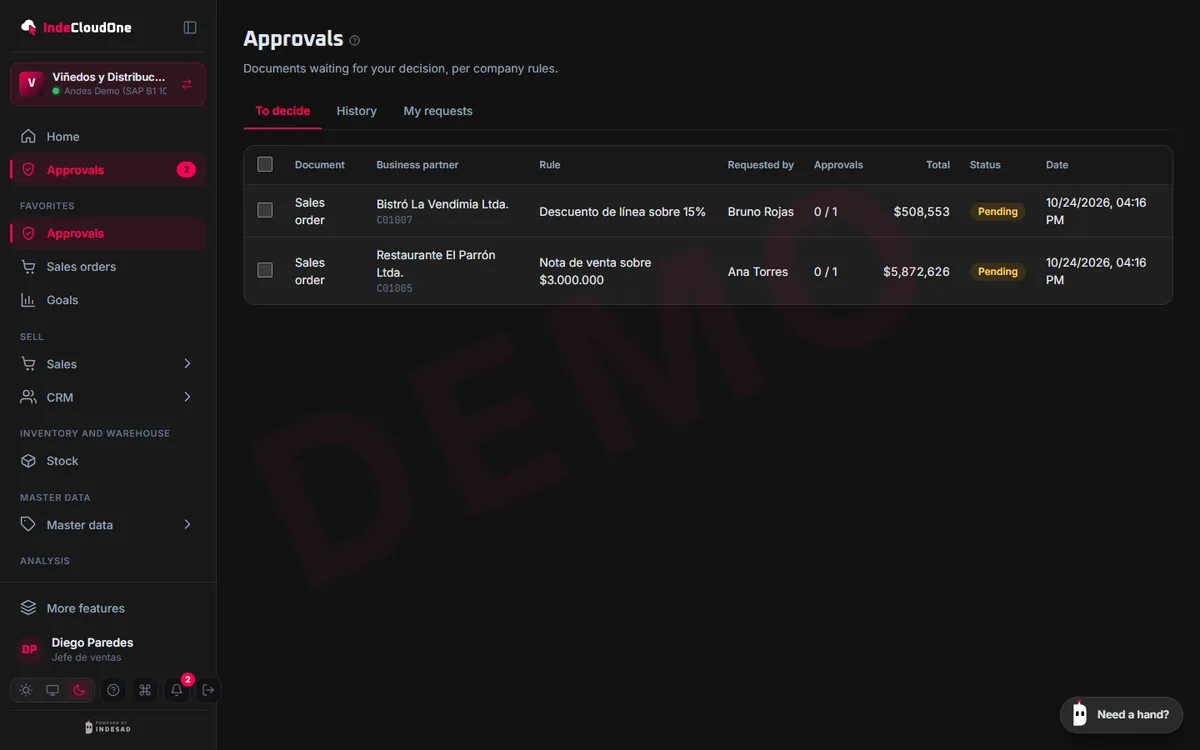Click Pending badge in Ana Torres row
This screenshot has height=750, width=1200.
pos(997,271)
